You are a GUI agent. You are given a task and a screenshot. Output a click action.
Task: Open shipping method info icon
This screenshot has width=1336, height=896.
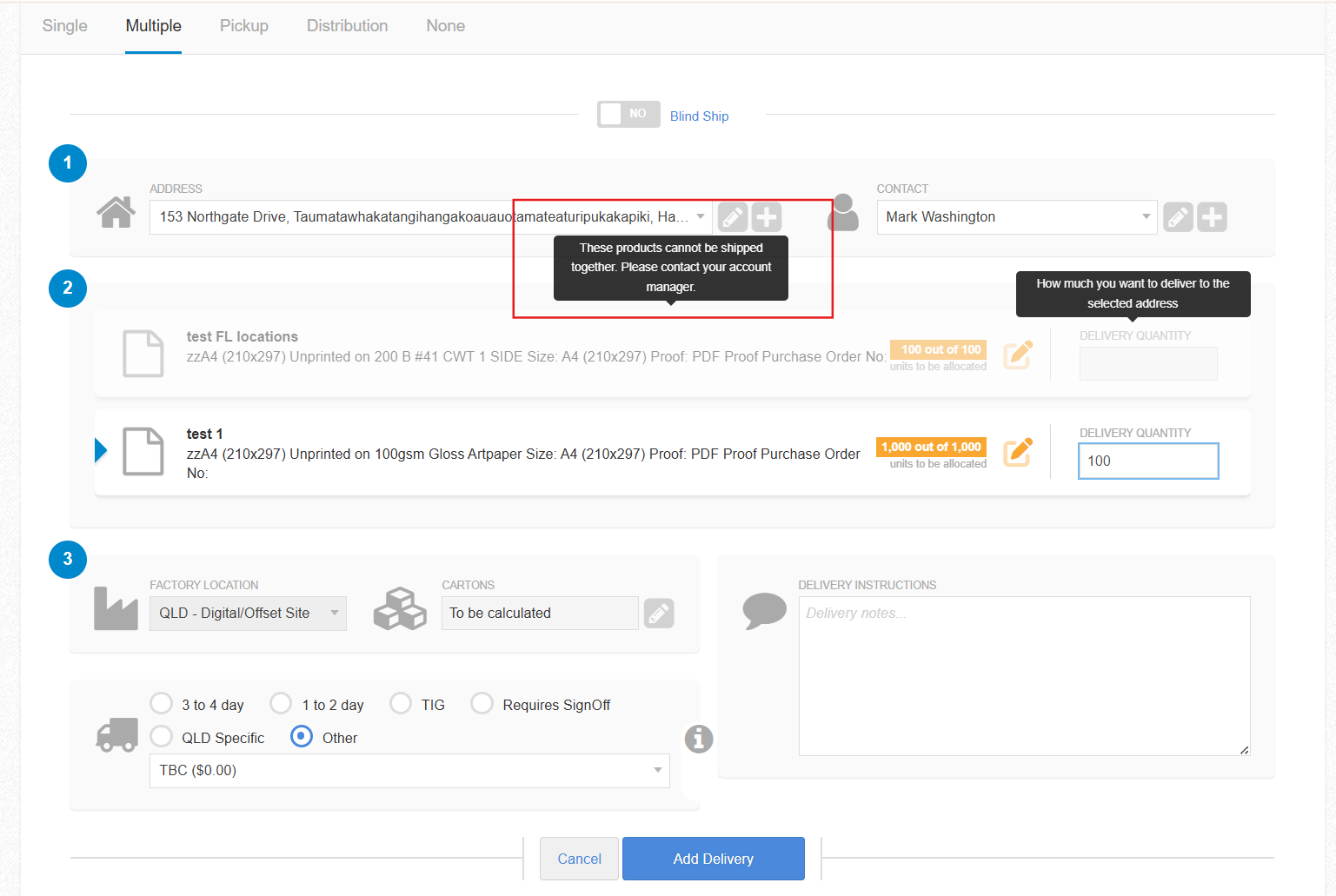coord(699,739)
